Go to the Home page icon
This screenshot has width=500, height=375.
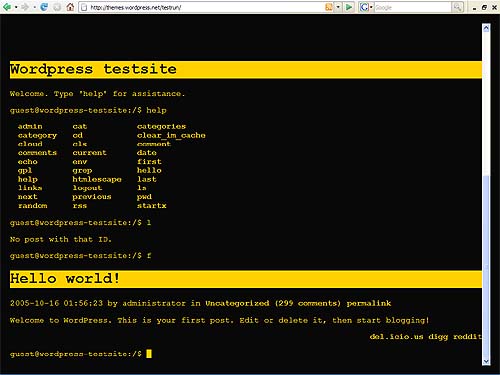(70, 7)
